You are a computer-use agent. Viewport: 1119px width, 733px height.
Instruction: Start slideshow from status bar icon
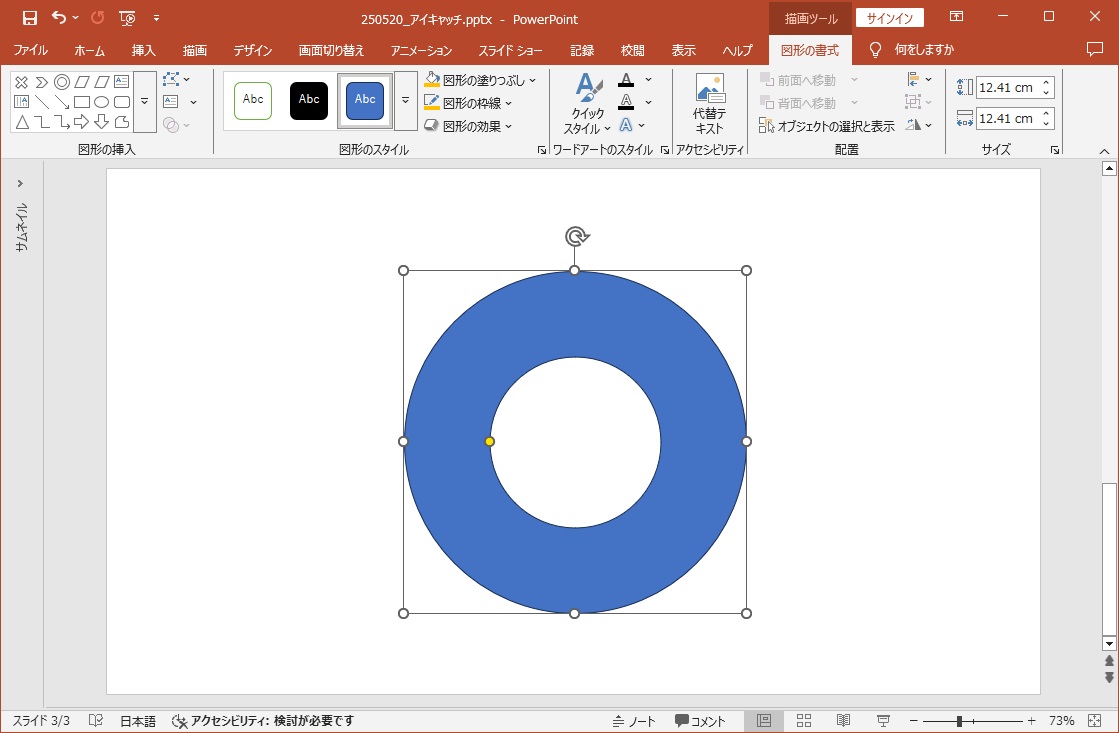point(883,721)
